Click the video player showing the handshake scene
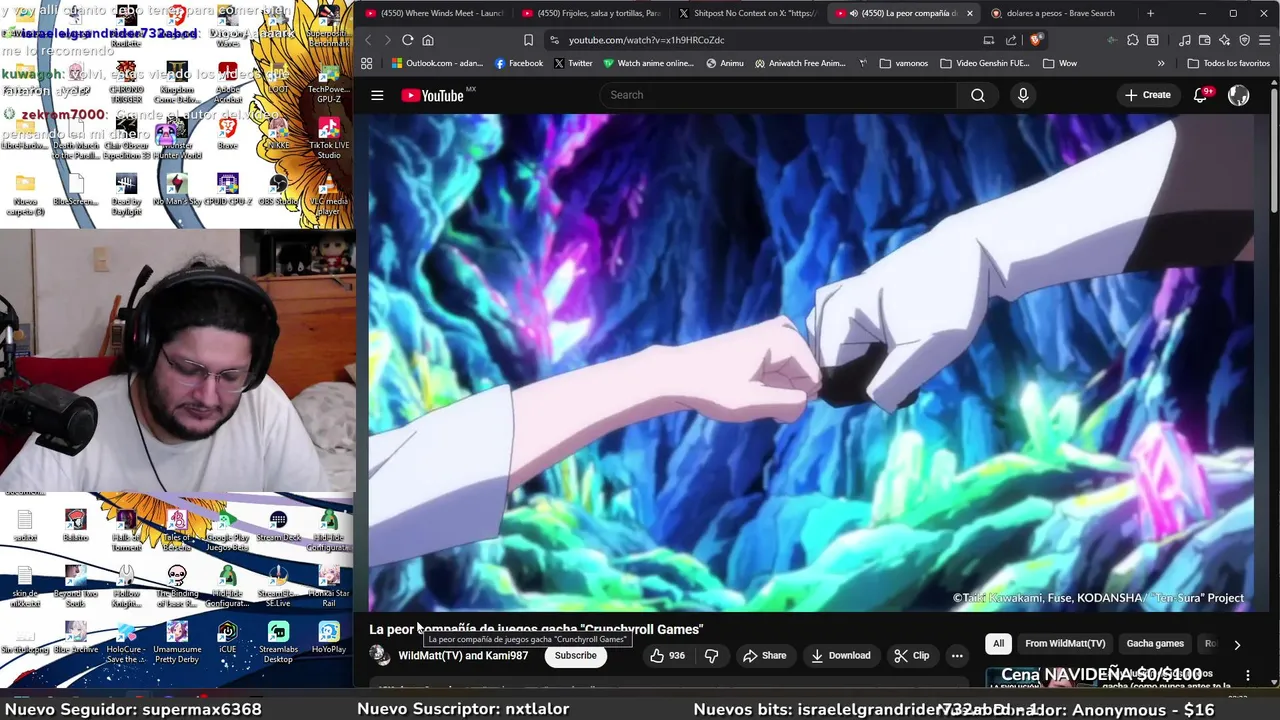Image resolution: width=1280 pixels, height=720 pixels. coord(811,362)
